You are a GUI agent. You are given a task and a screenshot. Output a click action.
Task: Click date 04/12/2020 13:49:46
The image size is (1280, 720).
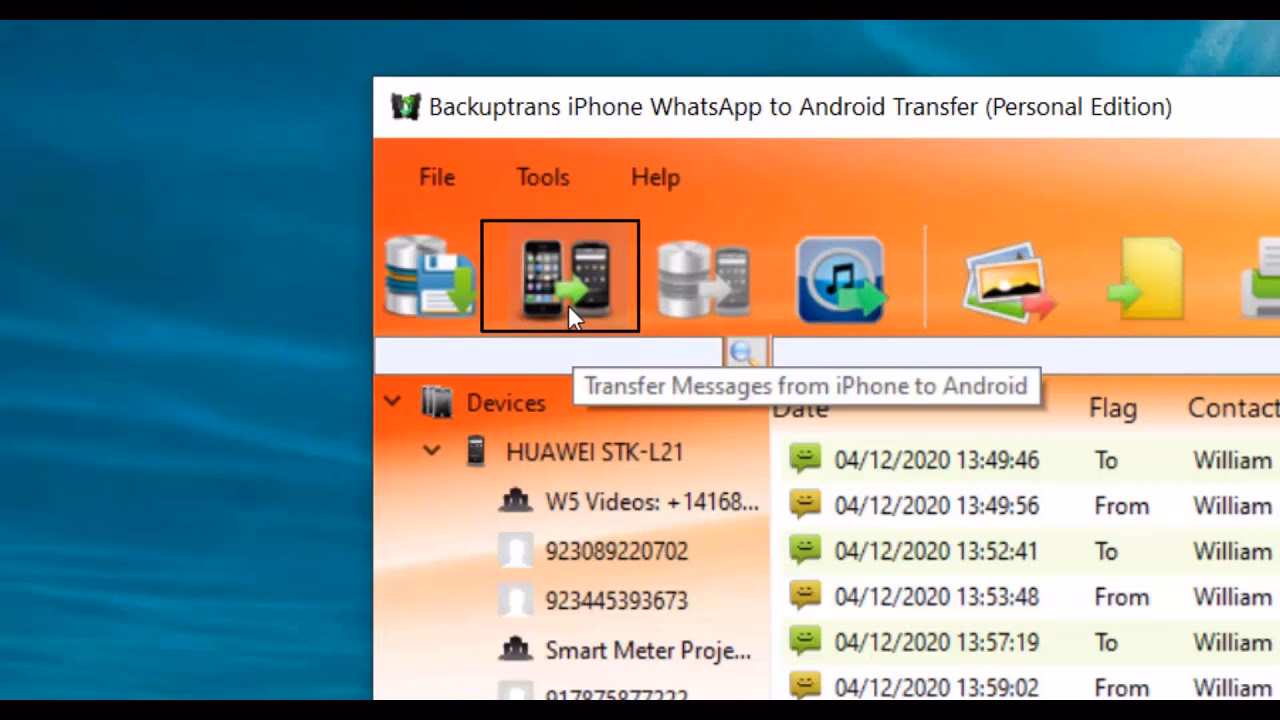pyautogui.click(x=937, y=460)
